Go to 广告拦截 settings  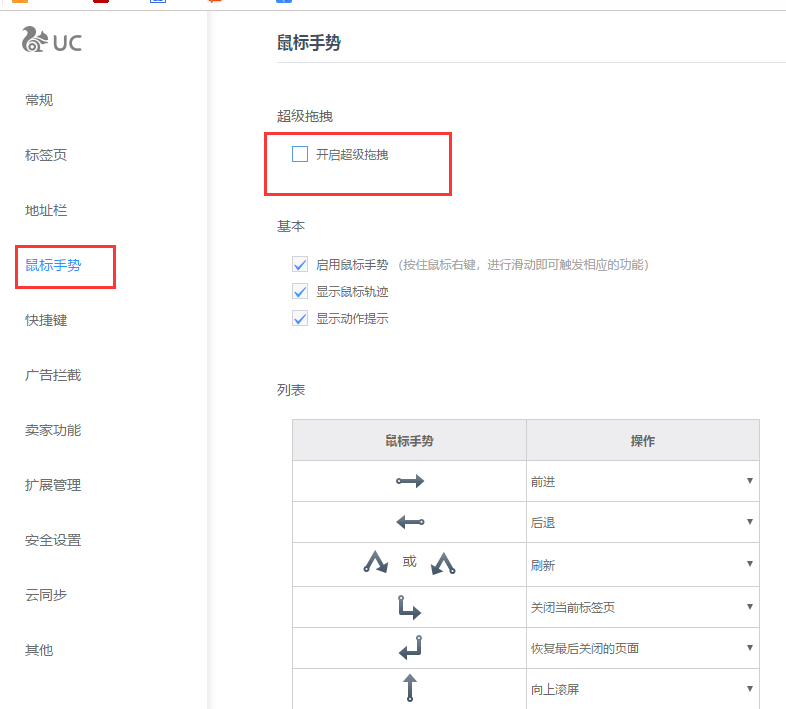(53, 375)
